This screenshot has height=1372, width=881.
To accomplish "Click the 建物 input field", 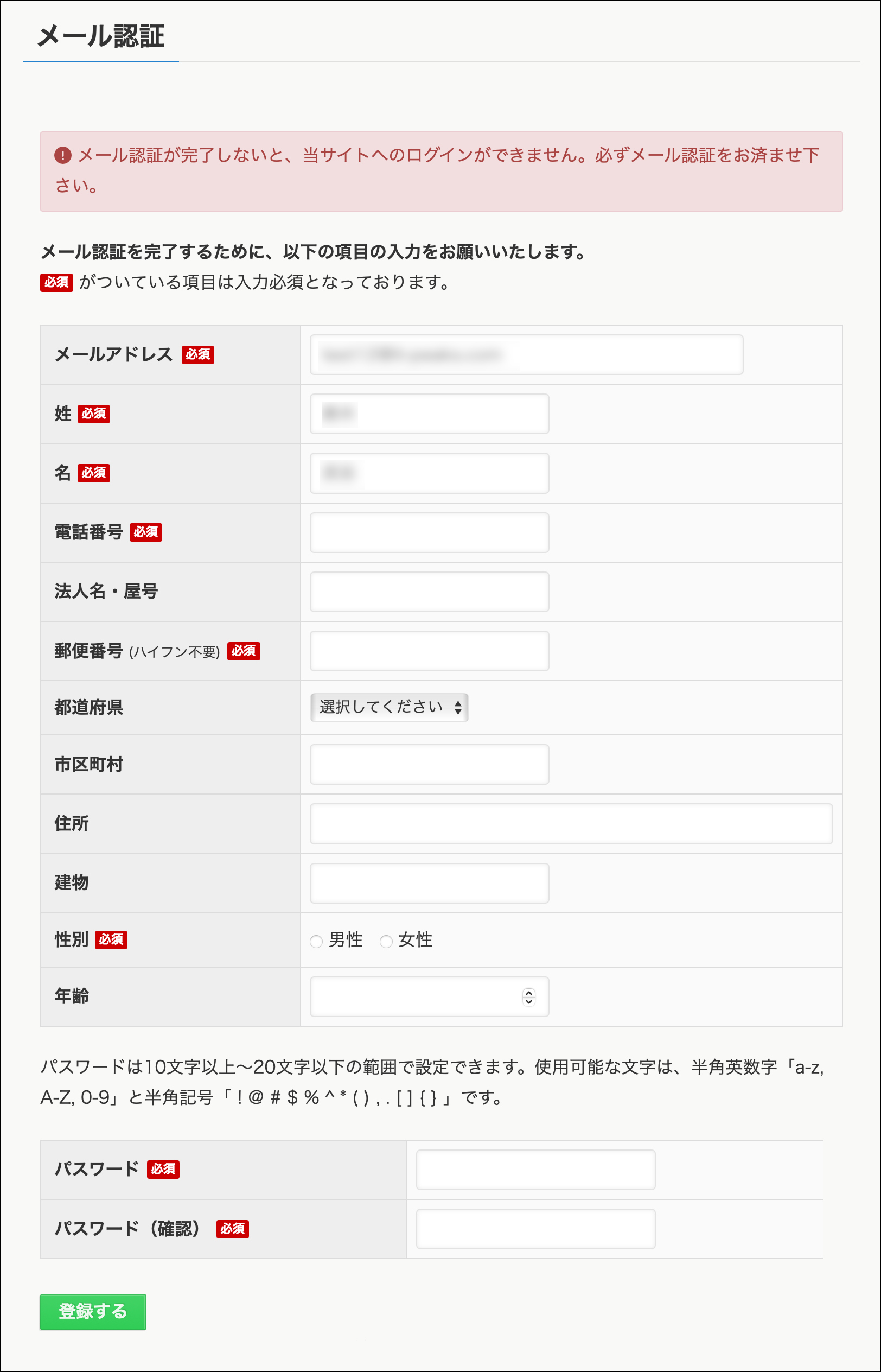I will click(429, 884).
